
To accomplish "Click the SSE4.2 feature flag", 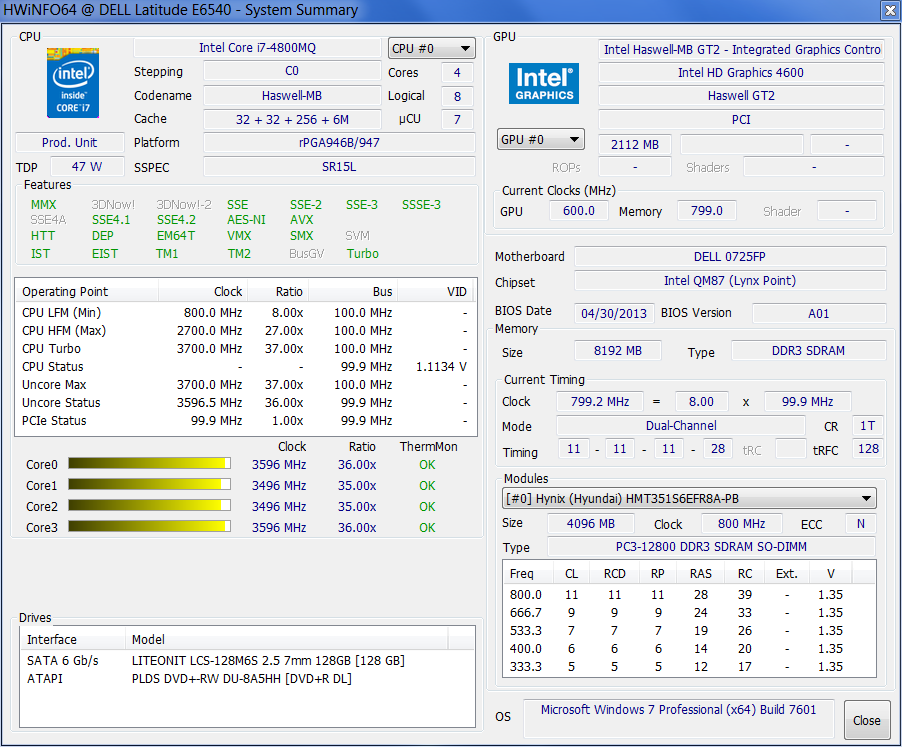I will 176,220.
